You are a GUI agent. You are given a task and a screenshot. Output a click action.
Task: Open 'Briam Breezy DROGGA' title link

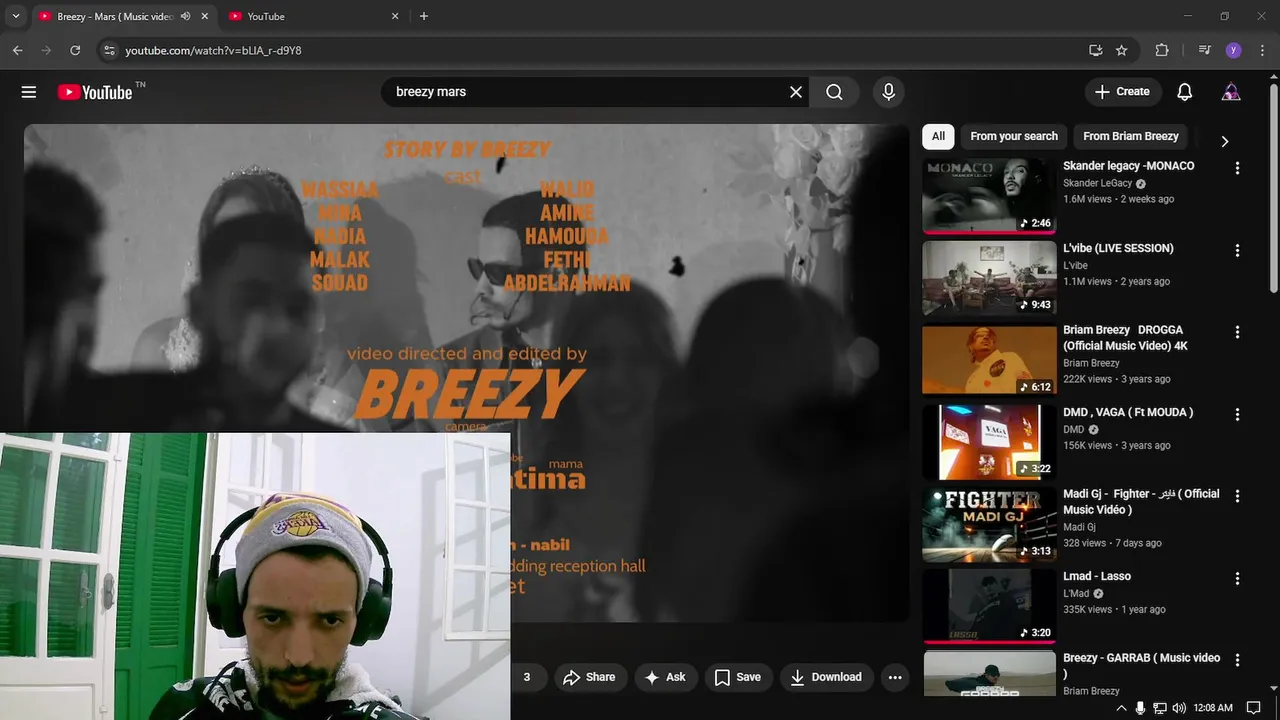(1125, 338)
